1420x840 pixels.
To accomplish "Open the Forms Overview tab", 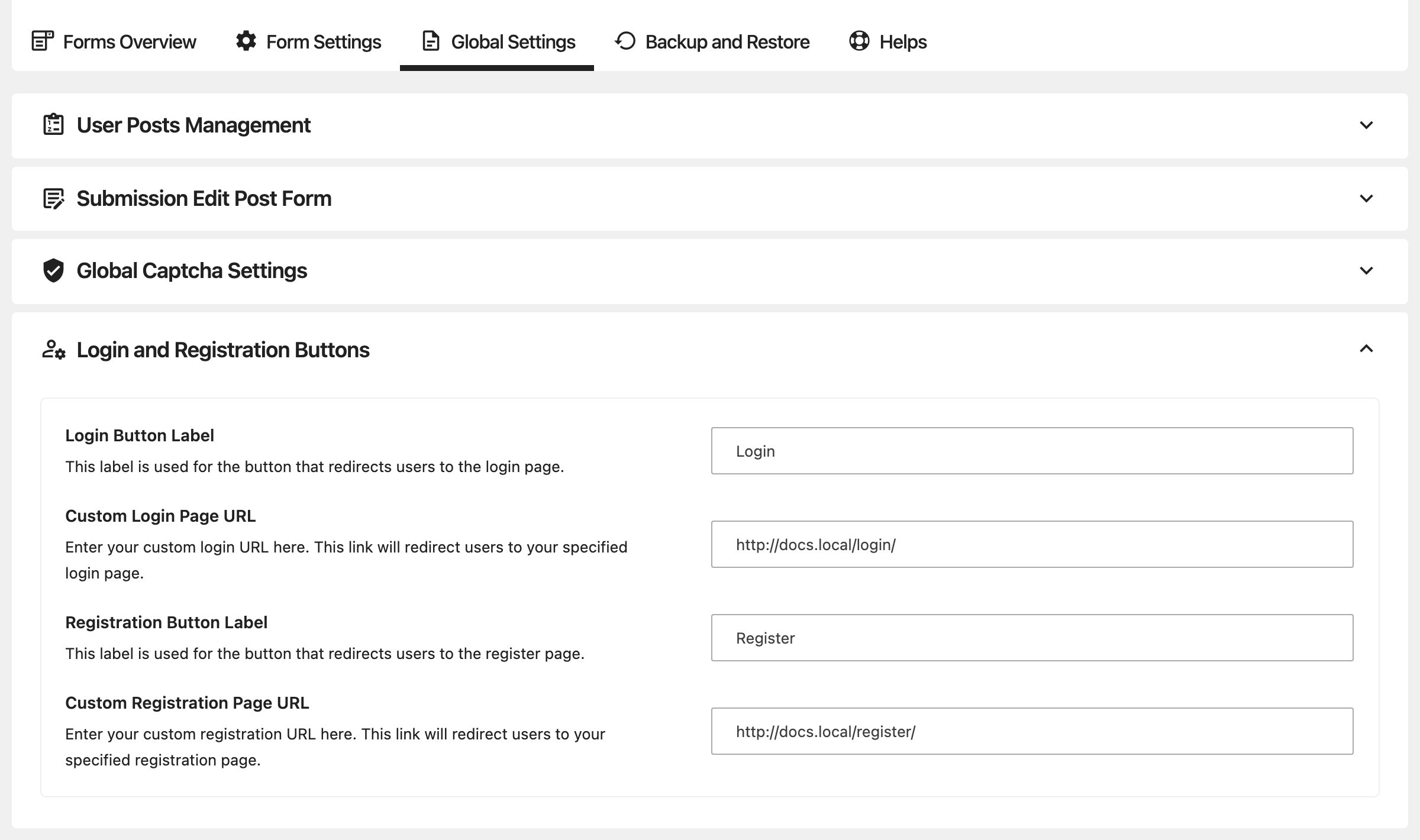I will click(x=114, y=41).
